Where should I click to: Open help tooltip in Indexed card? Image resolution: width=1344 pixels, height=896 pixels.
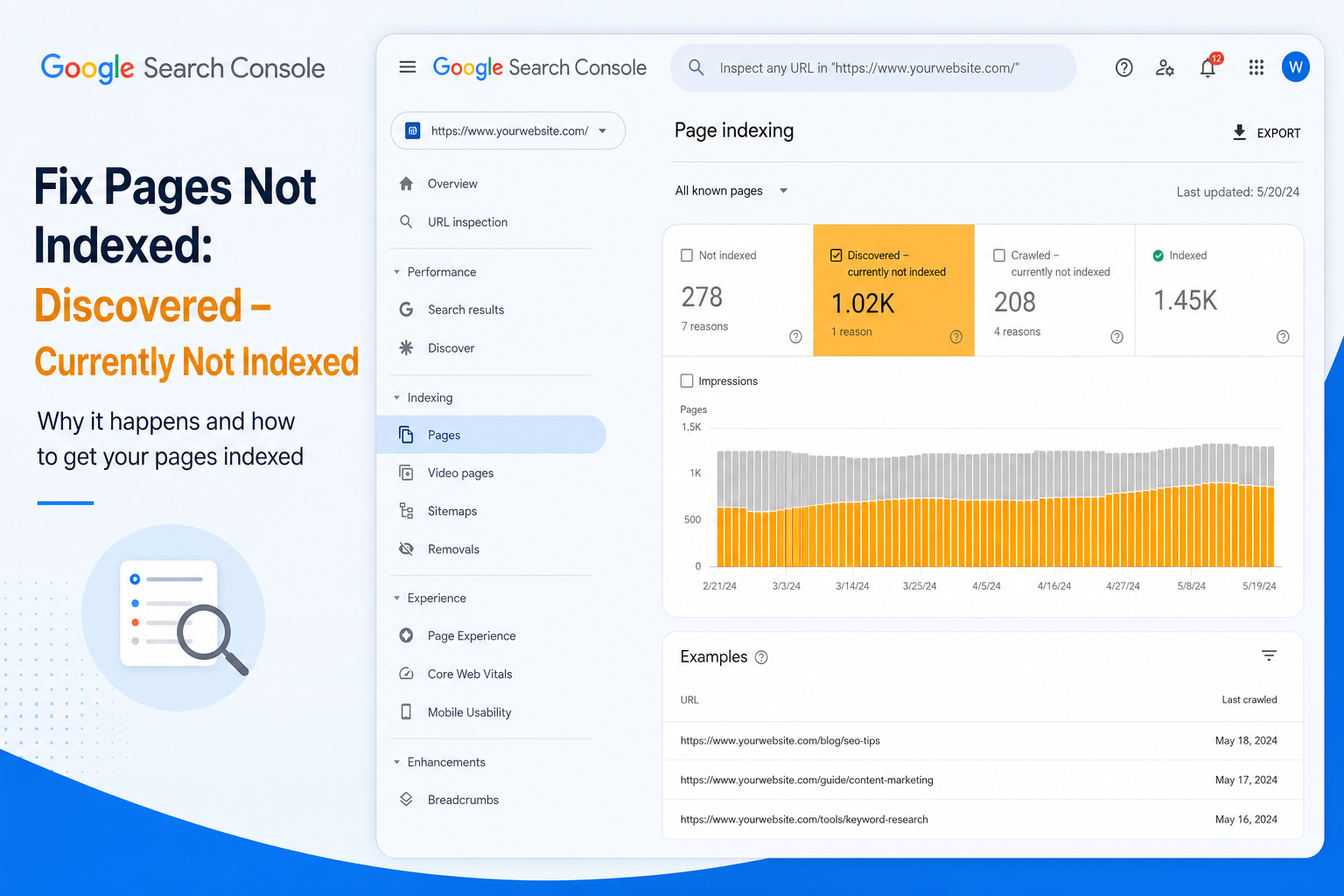pos(1283,337)
